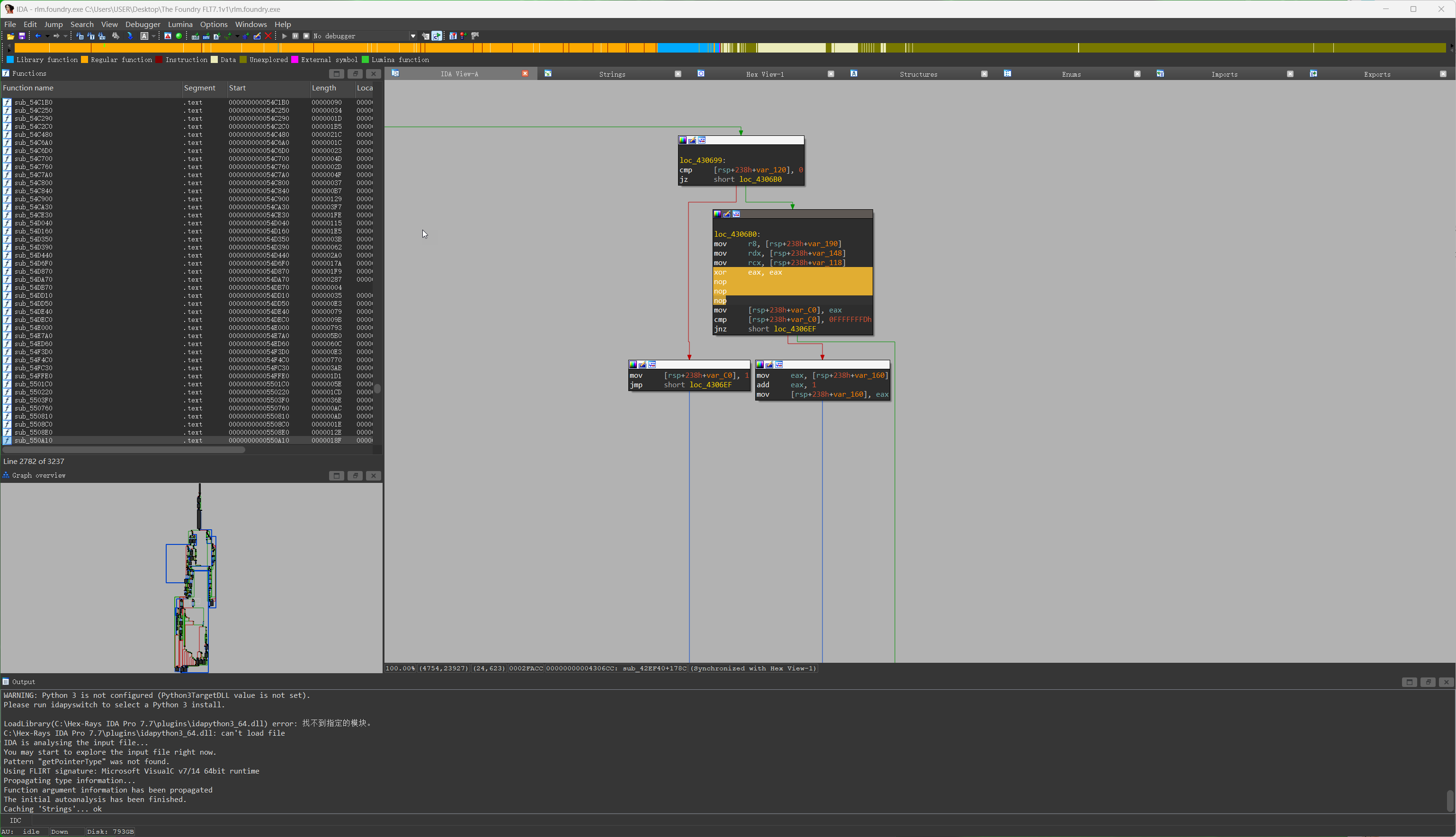
Task: Click the blue Jump back arrow
Action: pos(38,36)
